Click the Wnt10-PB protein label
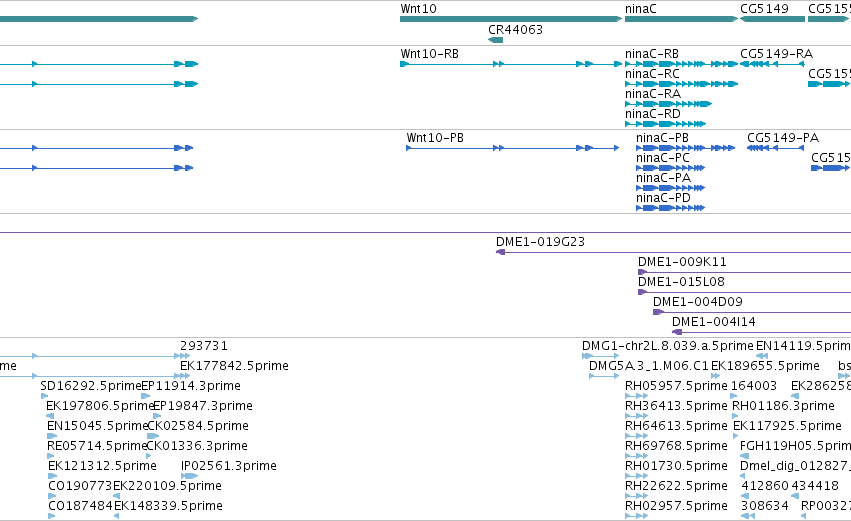 tap(435, 138)
